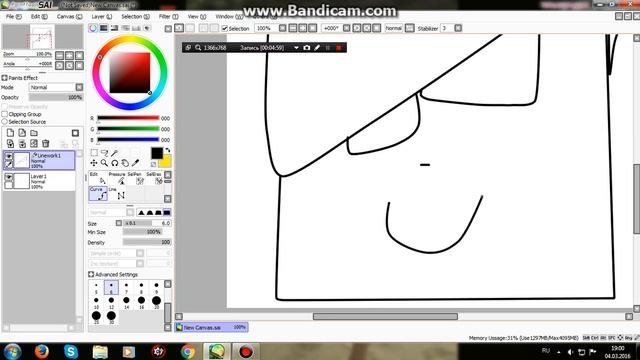Open the Selection menu
The height and width of the screenshot is (360, 640).
135,17
